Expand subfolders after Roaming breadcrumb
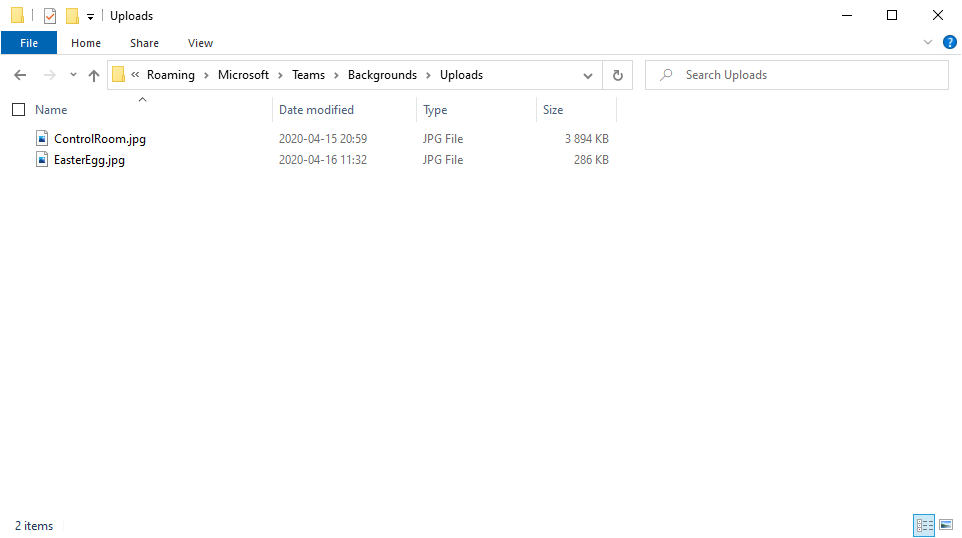This screenshot has width=962, height=538. click(x=206, y=75)
